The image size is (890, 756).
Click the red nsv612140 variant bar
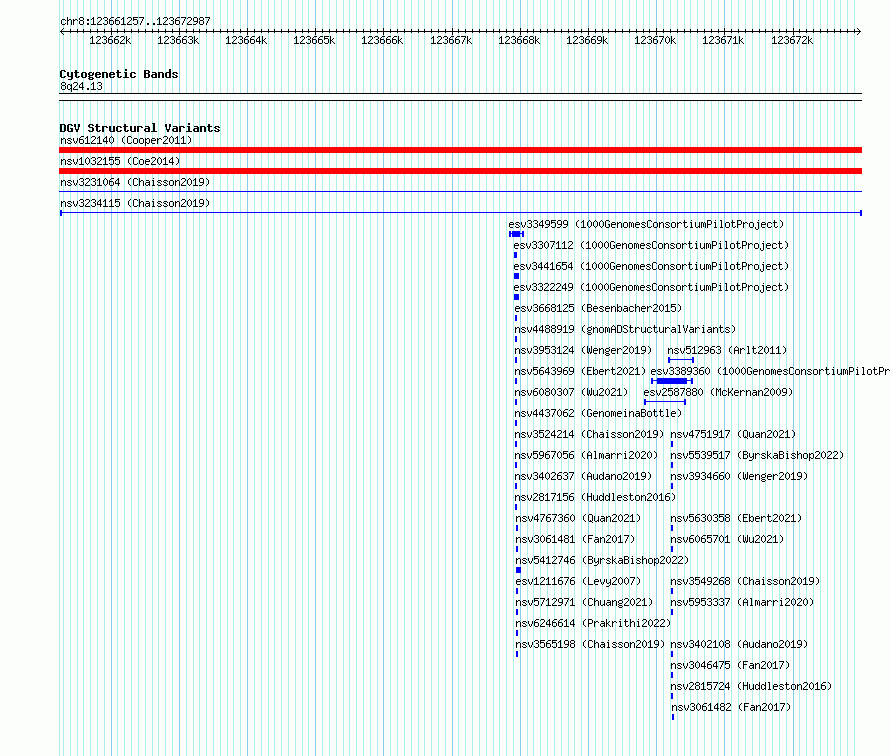(460, 150)
